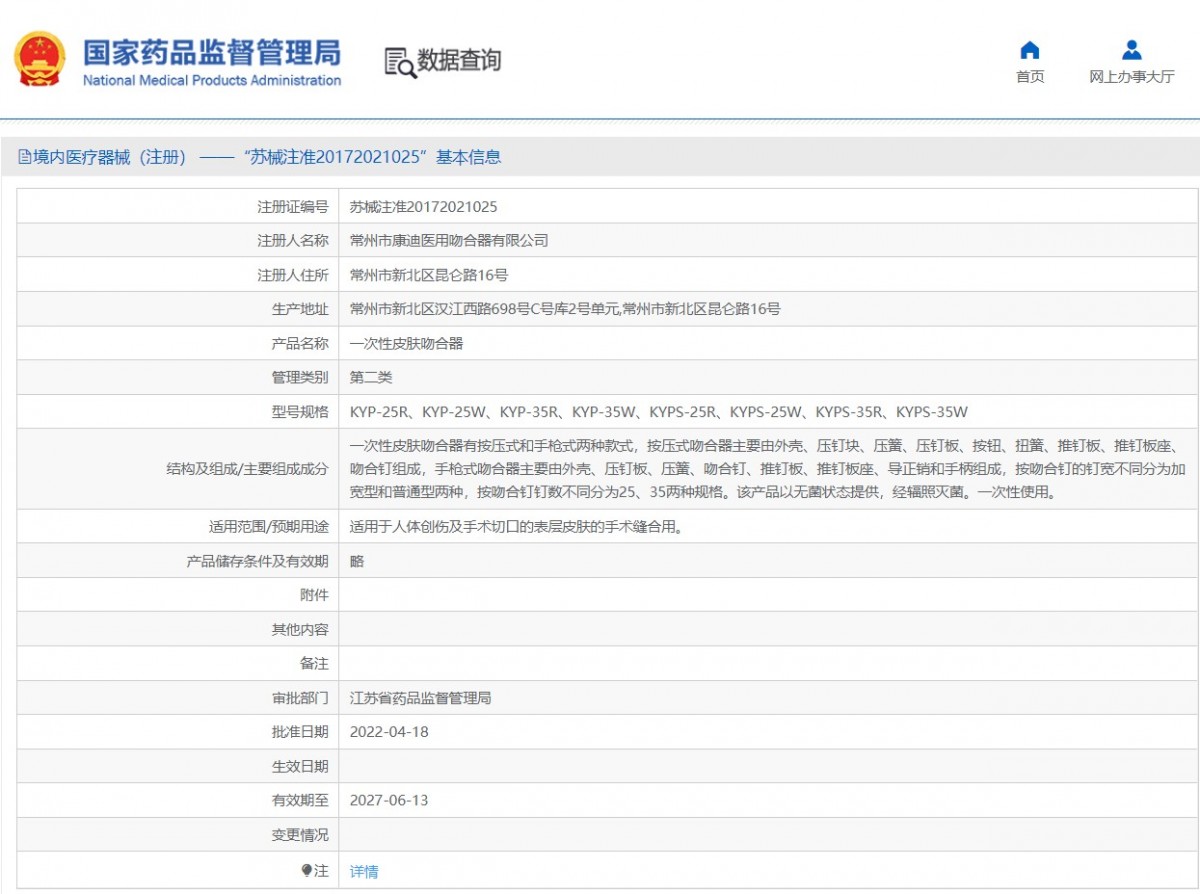Click the 数据查询 heading text
Image resolution: width=1200 pixels, height=894 pixels.
(x=459, y=61)
